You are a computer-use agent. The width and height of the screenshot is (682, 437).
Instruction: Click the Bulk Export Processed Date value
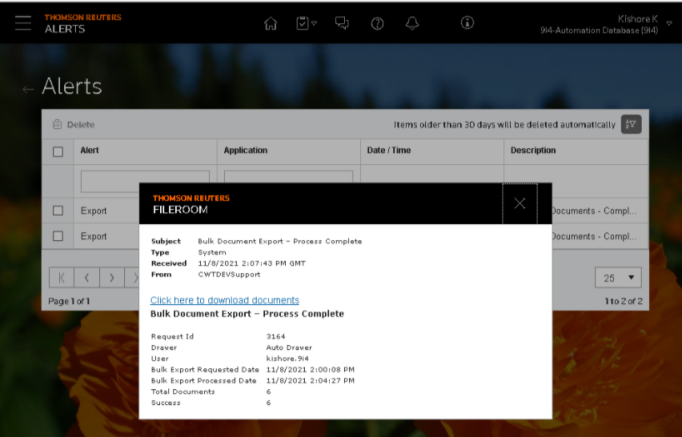click(x=310, y=381)
